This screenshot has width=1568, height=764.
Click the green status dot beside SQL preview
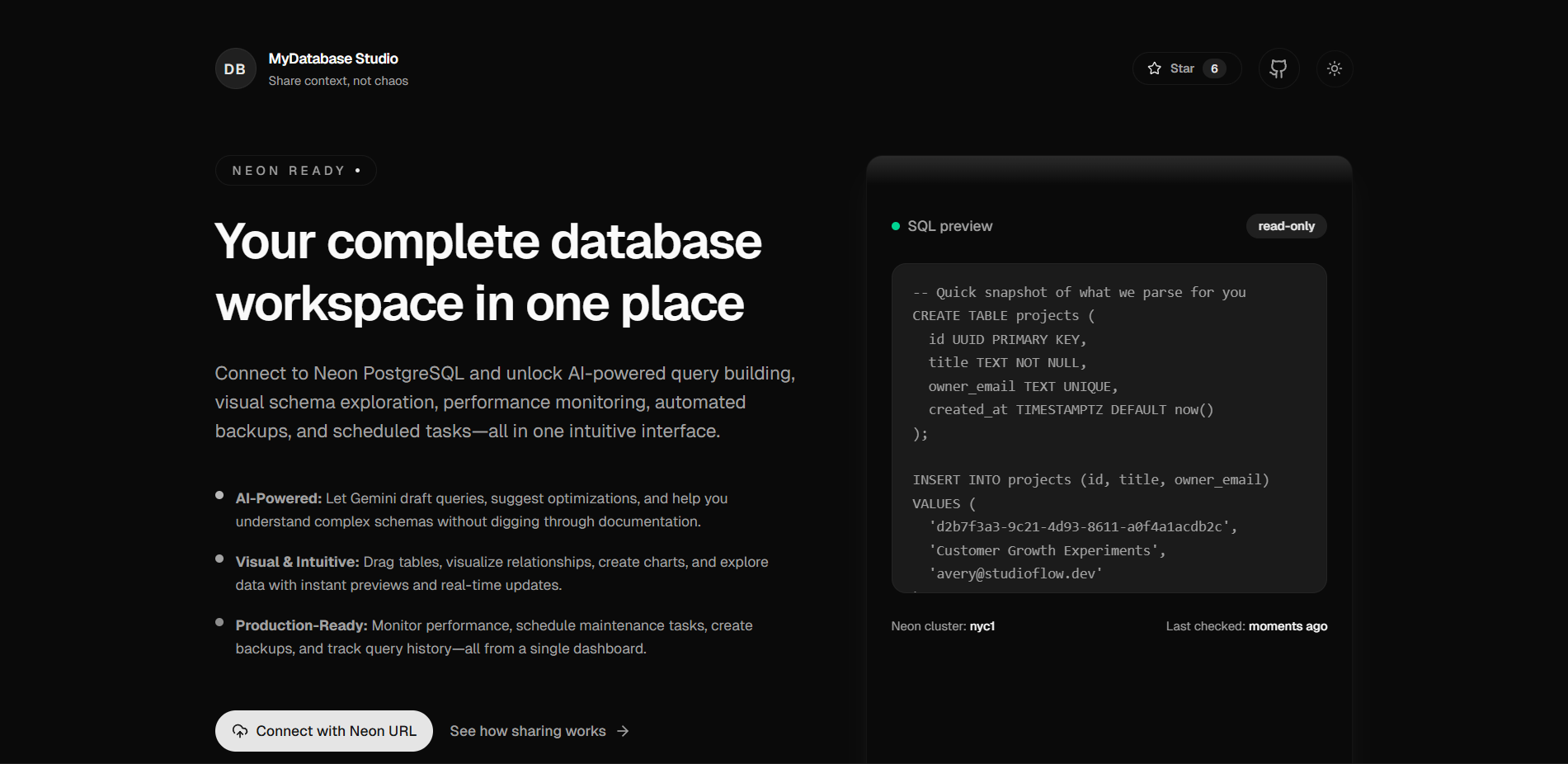click(895, 226)
